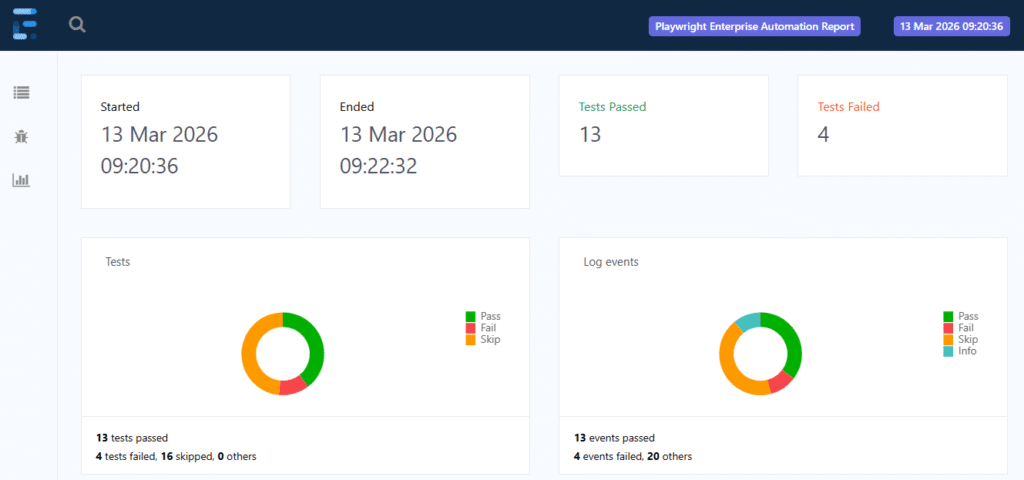Click the '13 tests passed' summary
The image size is (1024, 480).
tap(132, 438)
